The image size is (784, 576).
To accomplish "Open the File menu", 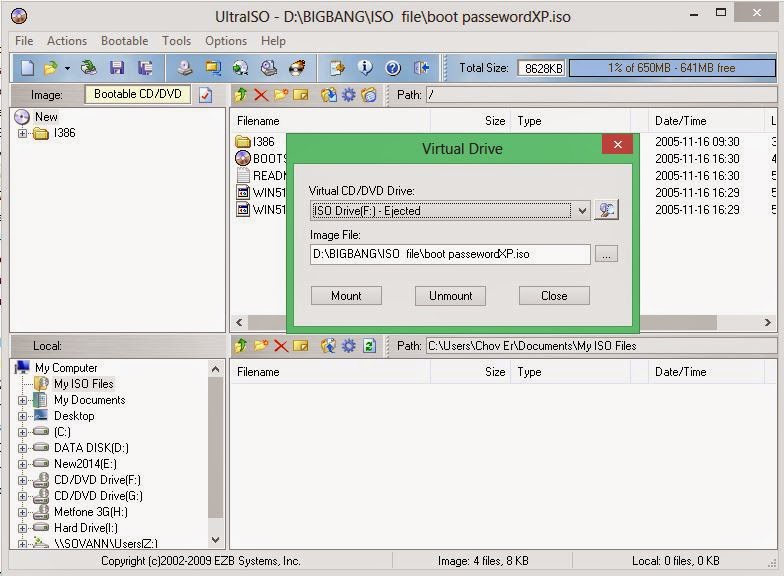I will [x=24, y=40].
